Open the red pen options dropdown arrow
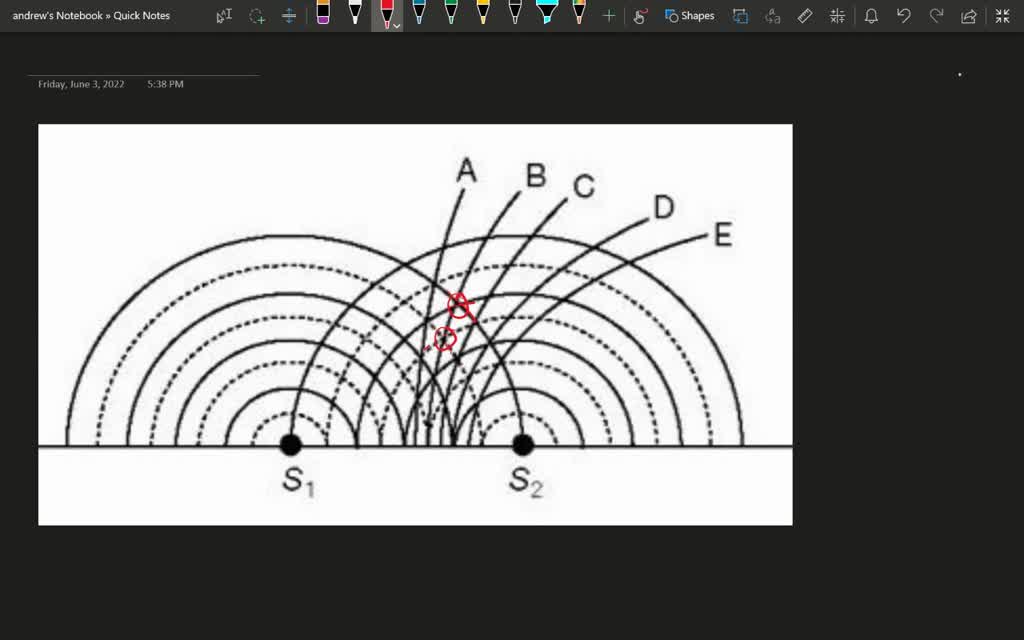The image size is (1024, 640). pos(396,26)
